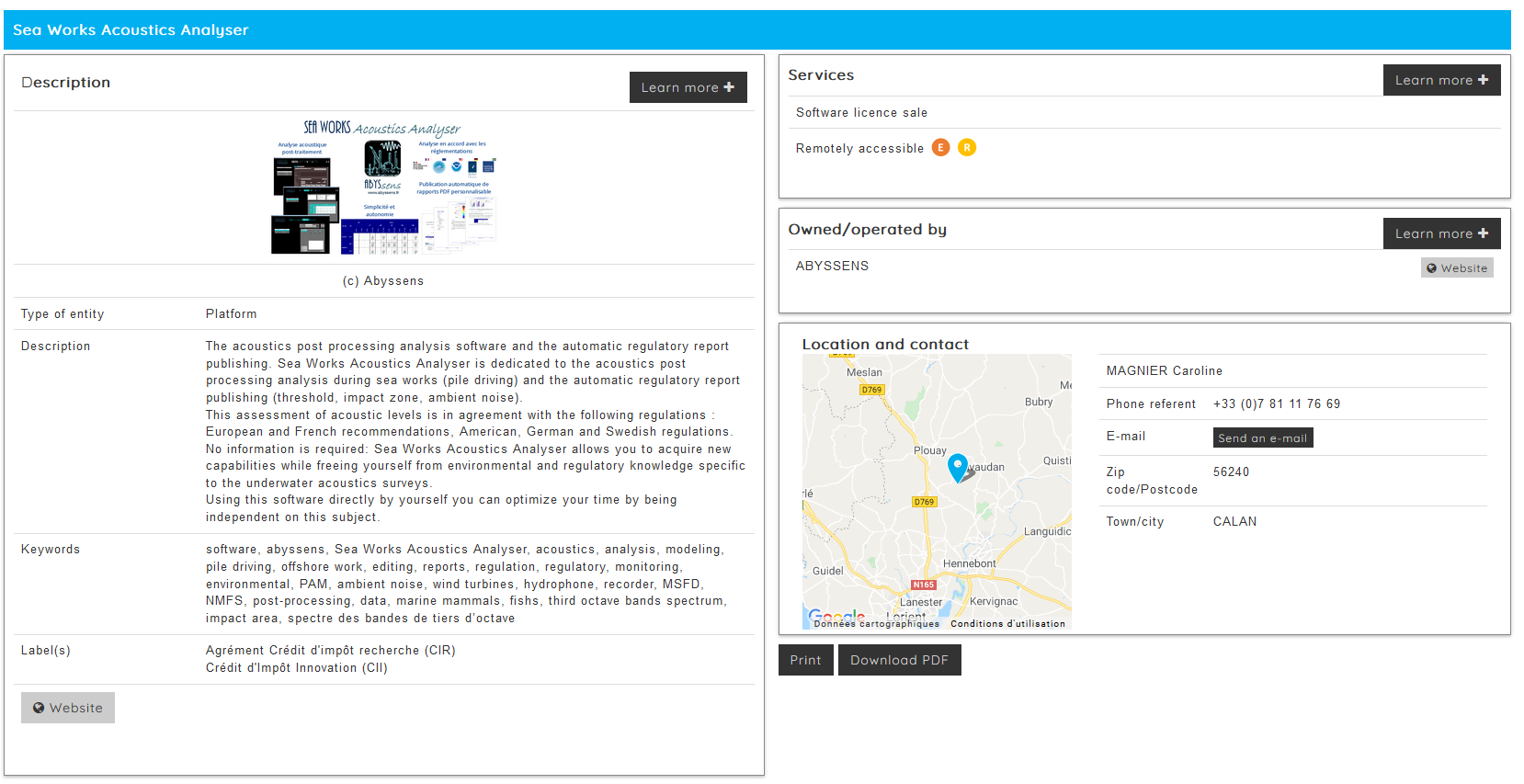Click Remotely accessible service label
Image resolution: width=1524 pixels, height=784 pixels.
pos(859,148)
